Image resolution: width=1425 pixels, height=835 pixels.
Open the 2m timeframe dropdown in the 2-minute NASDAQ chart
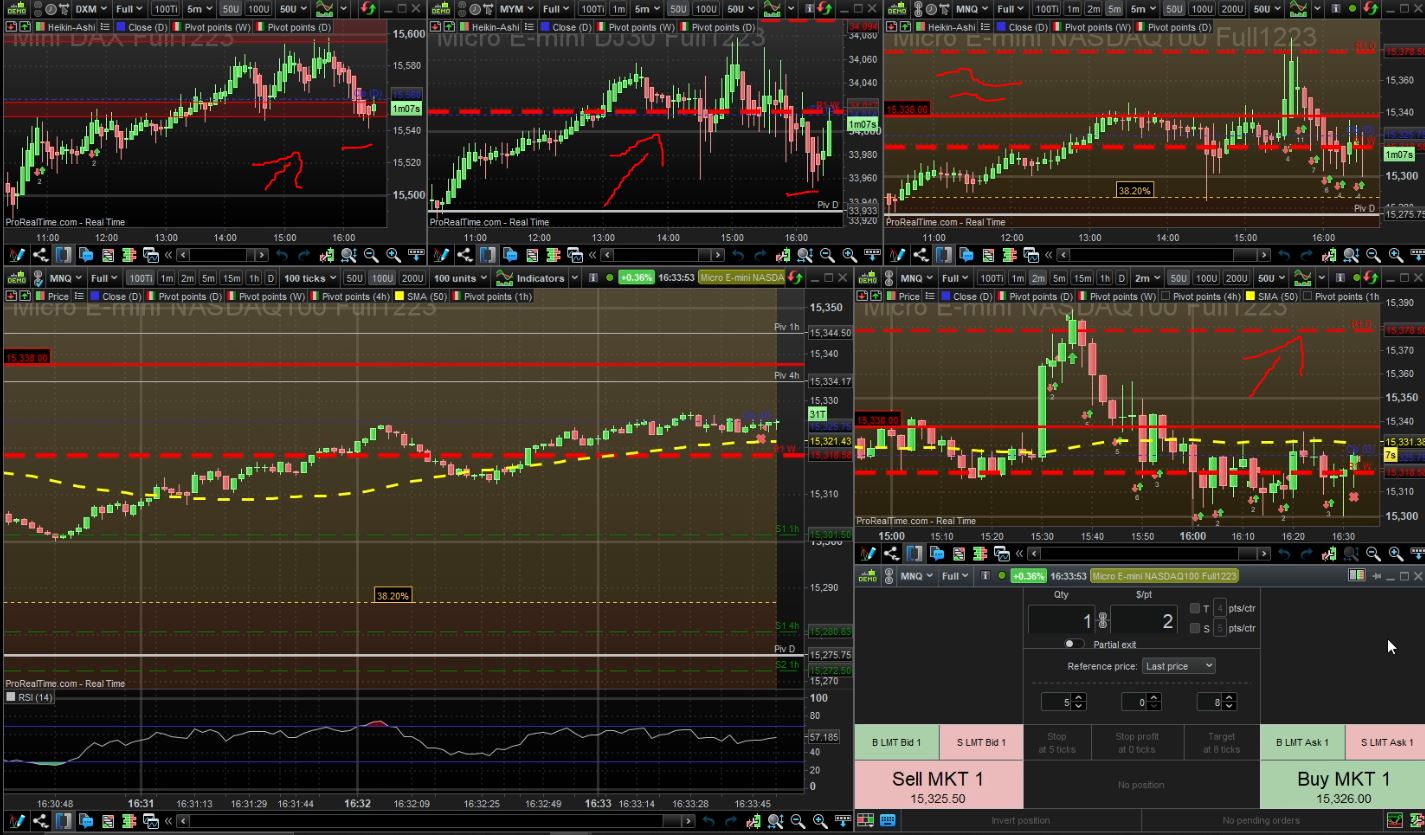click(1149, 278)
